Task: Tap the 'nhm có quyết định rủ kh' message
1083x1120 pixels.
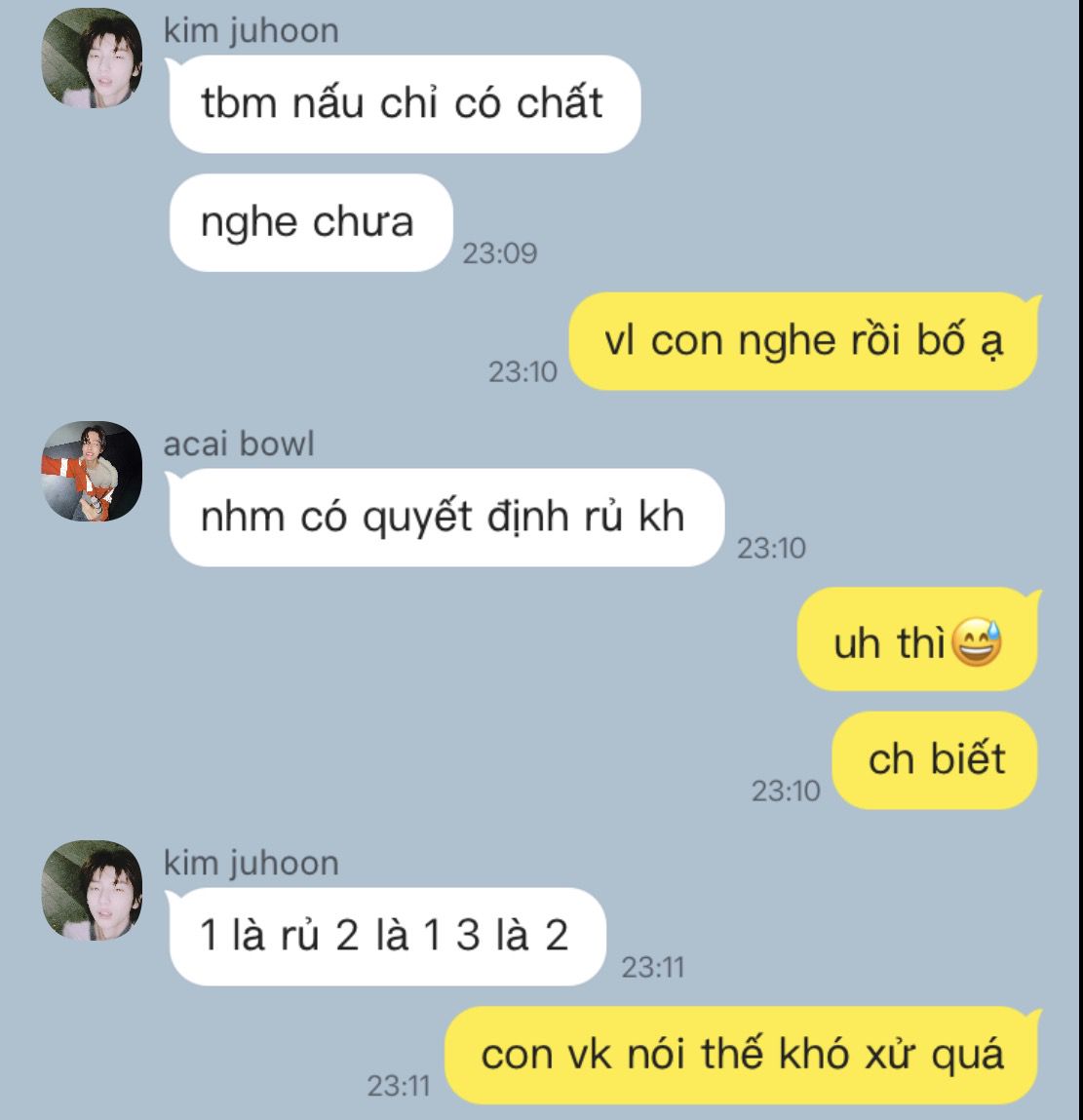Action: click(446, 518)
